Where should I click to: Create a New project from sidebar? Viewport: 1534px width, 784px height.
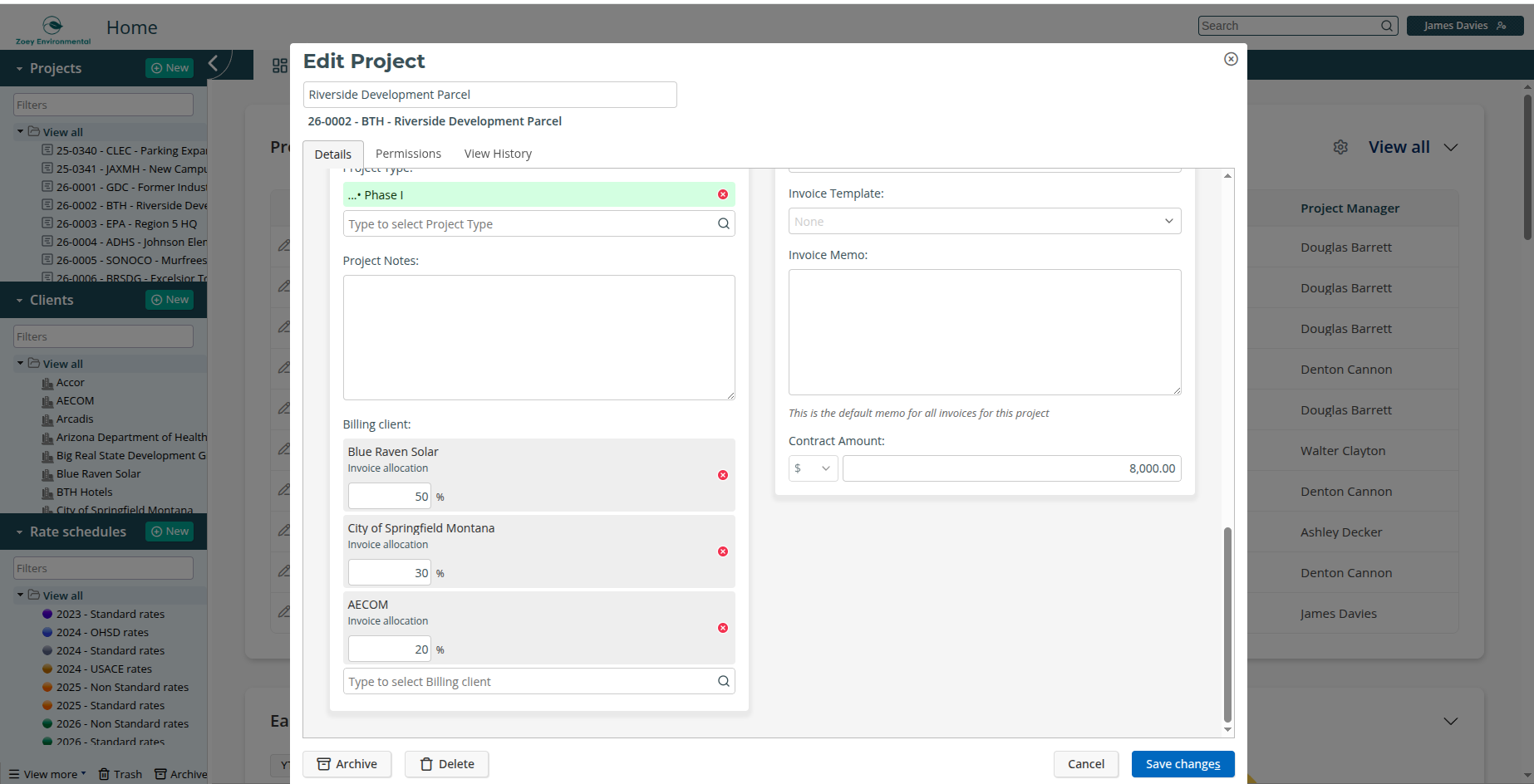pos(170,68)
